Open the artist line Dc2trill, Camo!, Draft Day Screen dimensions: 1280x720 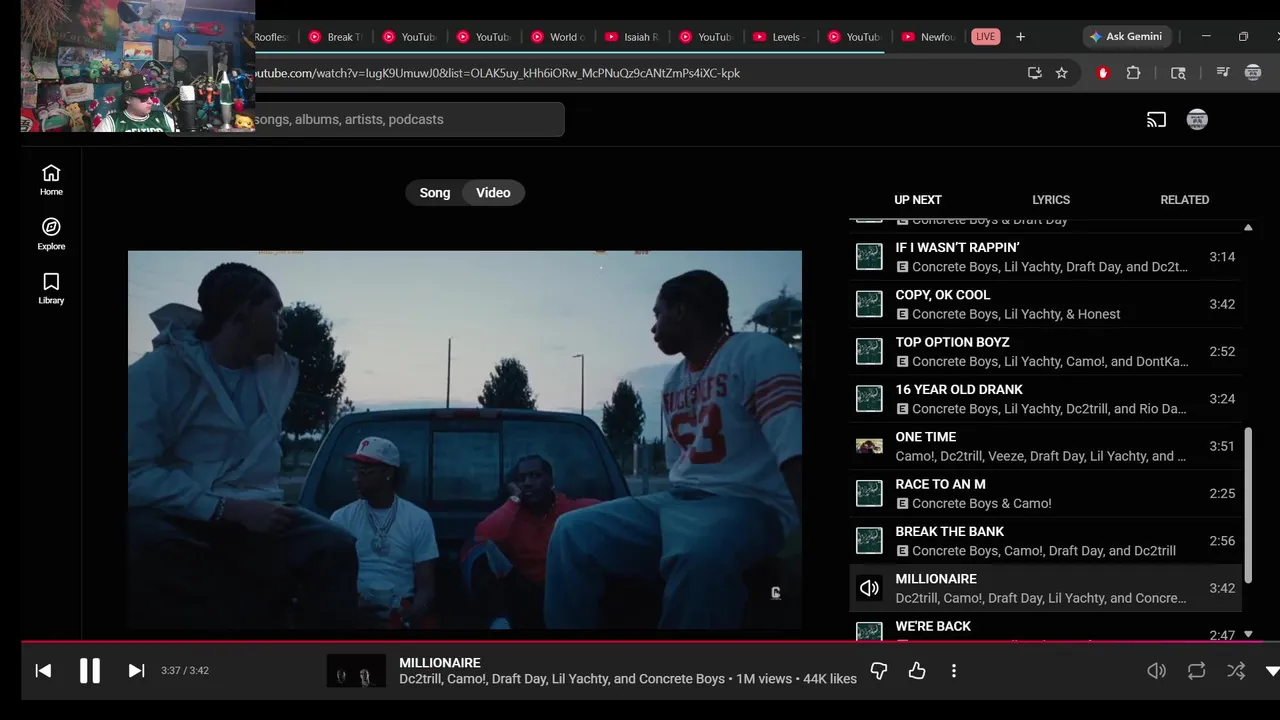(x=562, y=679)
